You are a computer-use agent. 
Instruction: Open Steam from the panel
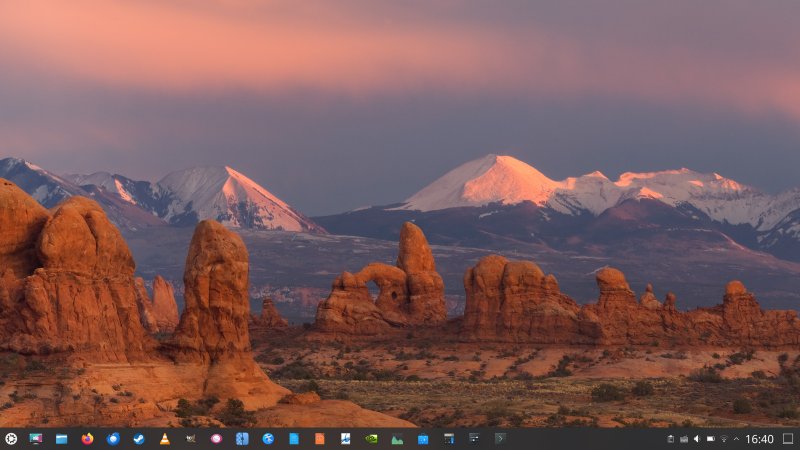point(139,438)
